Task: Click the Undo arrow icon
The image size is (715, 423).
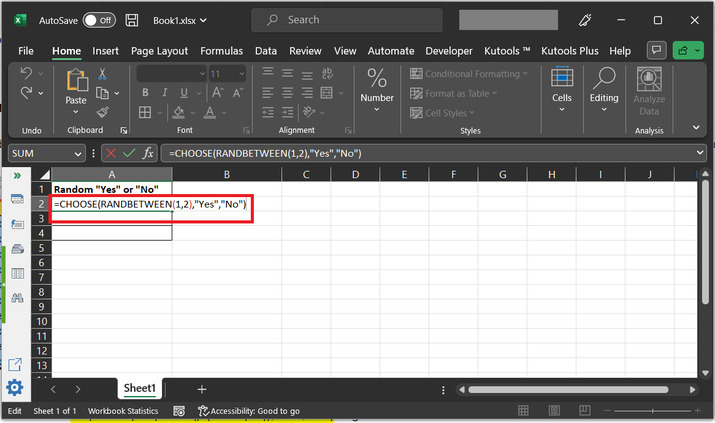Action: [26, 74]
